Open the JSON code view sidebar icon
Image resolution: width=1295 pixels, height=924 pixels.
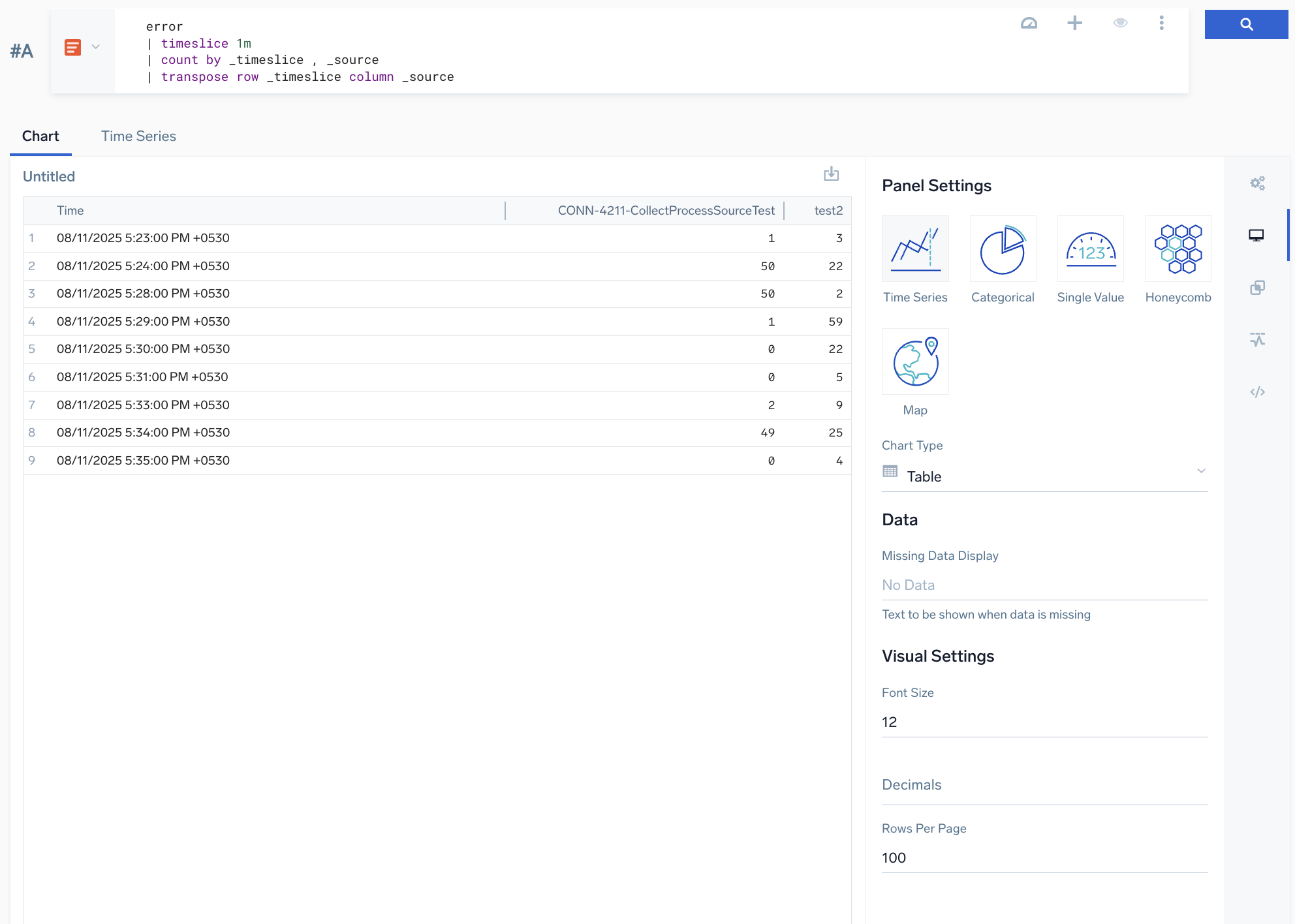click(x=1257, y=392)
